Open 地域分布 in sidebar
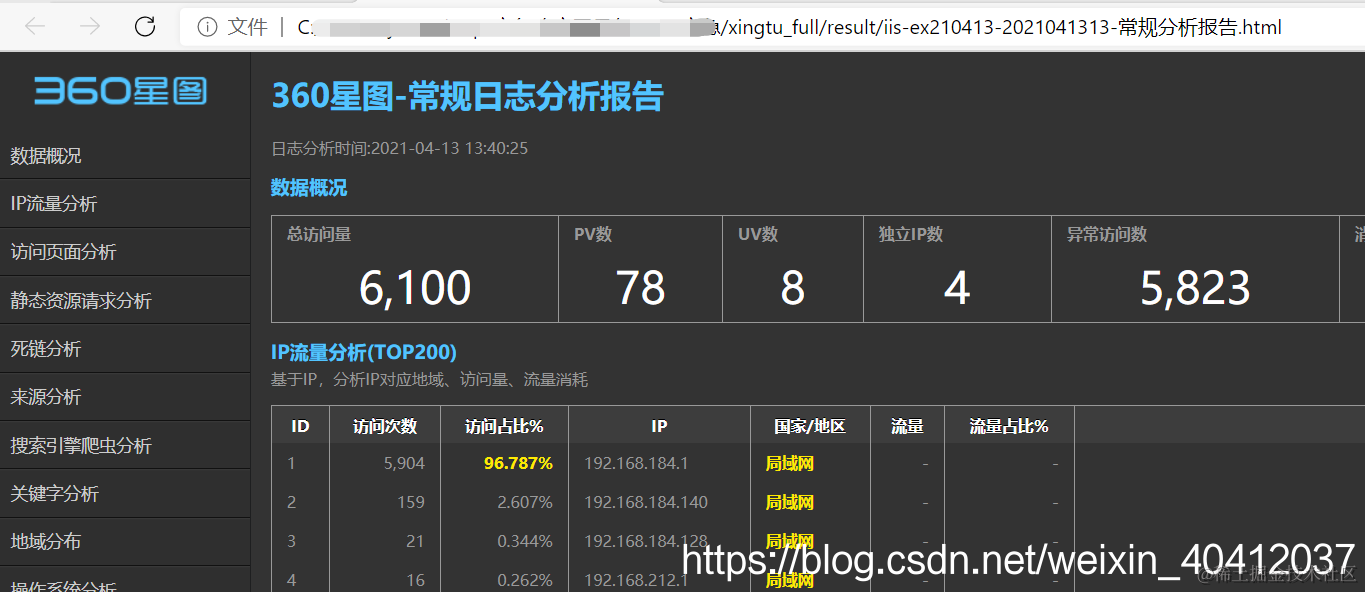1365x592 pixels. pyautogui.click(x=125, y=542)
